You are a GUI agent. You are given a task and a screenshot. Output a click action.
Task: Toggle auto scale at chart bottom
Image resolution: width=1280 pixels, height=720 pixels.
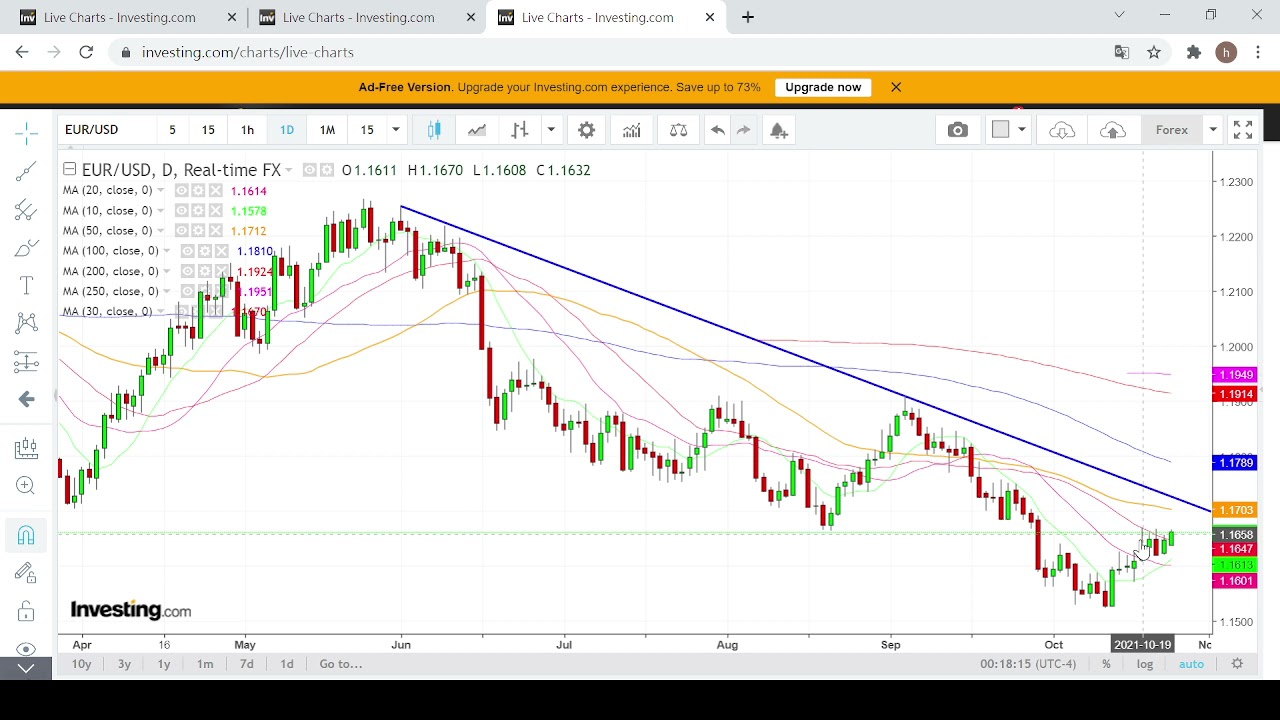pos(1191,664)
